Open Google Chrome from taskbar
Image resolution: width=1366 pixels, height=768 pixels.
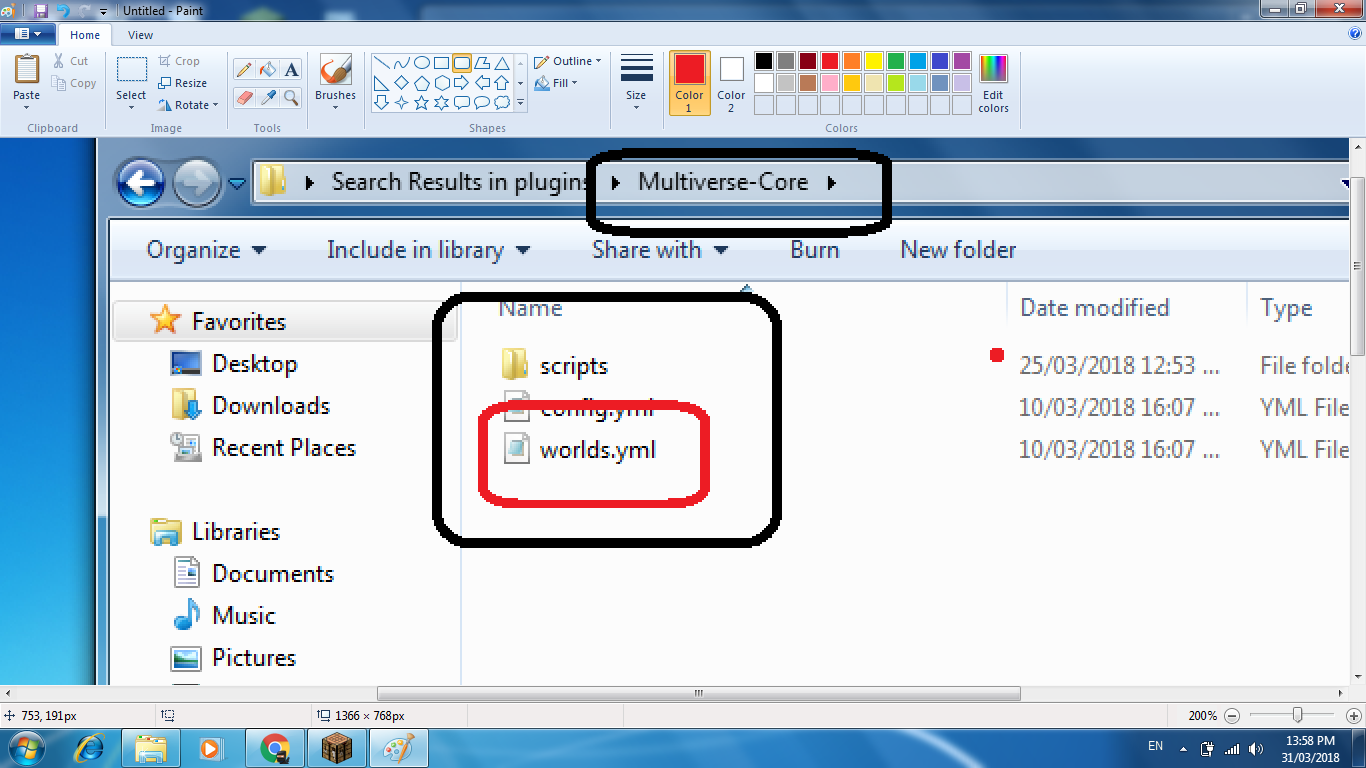pos(274,747)
